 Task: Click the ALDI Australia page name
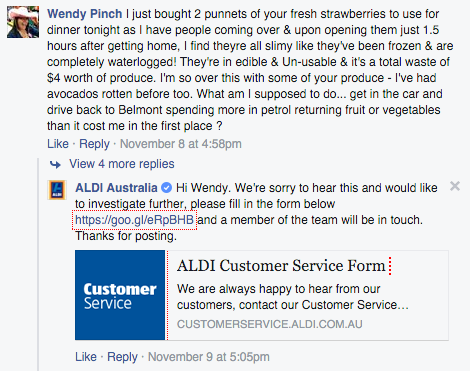click(116, 188)
